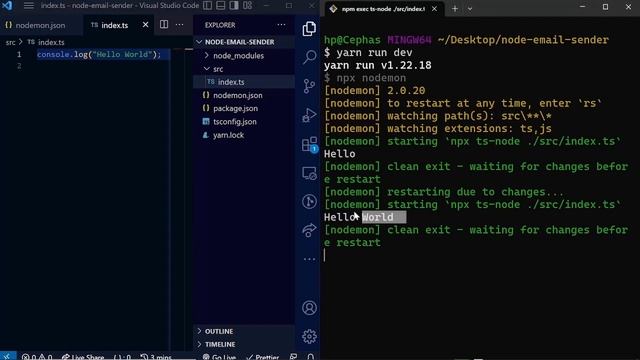Click the highlighted World terminal output
This screenshot has height=360, width=640.
tap(384, 217)
